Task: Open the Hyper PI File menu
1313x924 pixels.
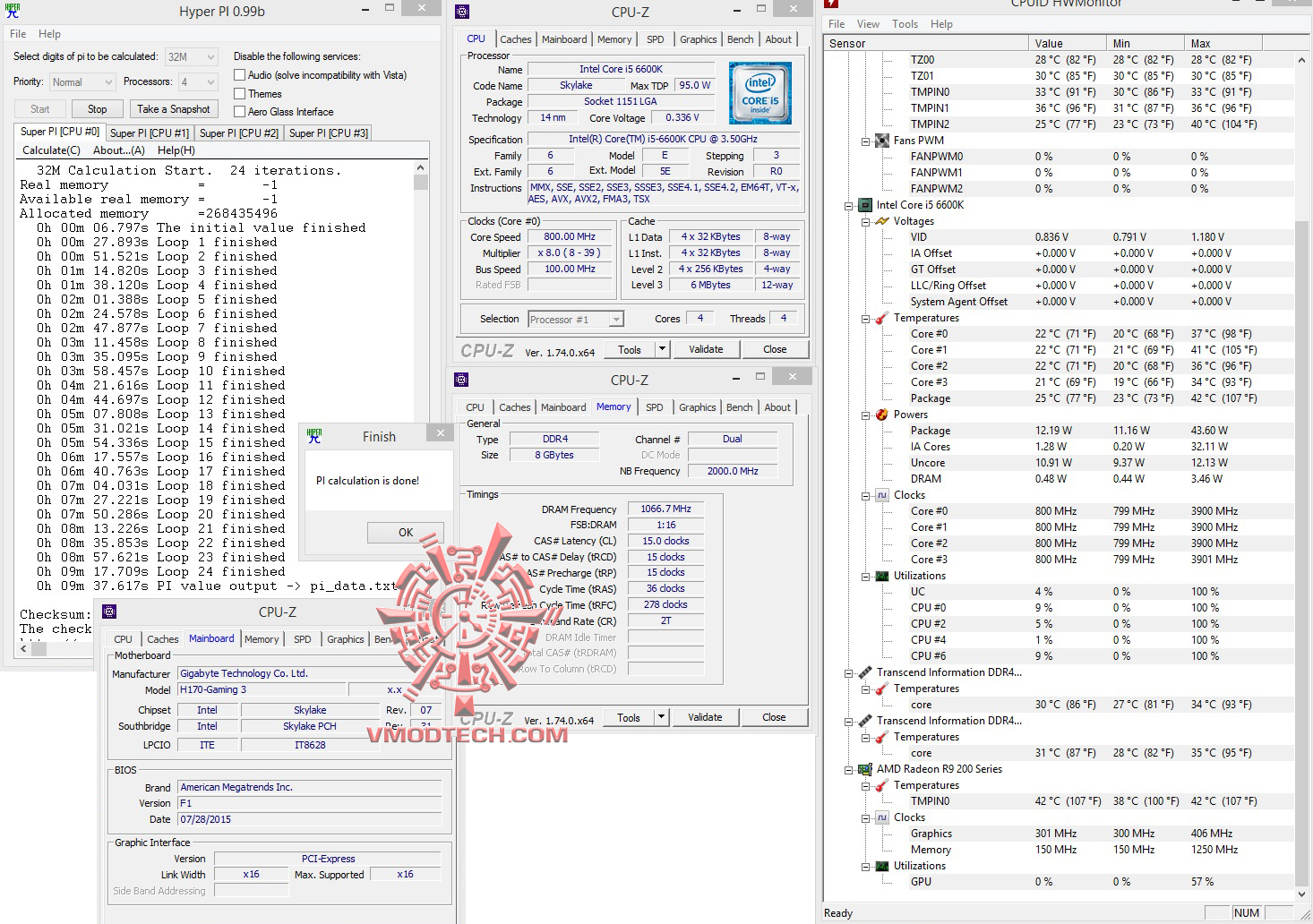Action: pyautogui.click(x=18, y=34)
